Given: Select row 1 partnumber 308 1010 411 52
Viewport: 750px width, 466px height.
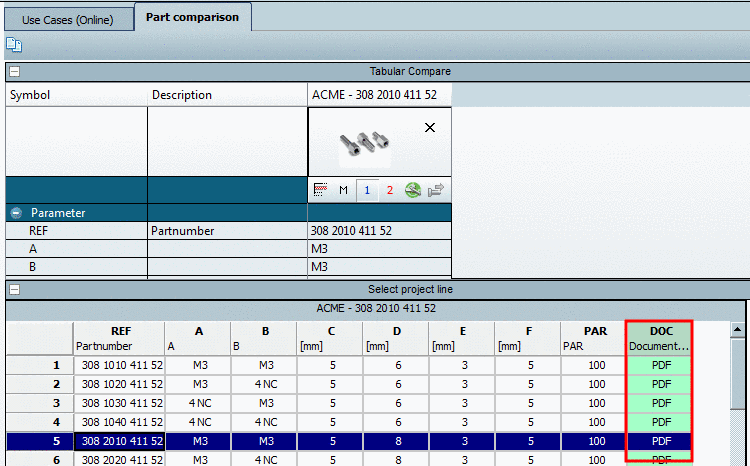Looking at the screenshot, I should pyautogui.click(x=119, y=365).
